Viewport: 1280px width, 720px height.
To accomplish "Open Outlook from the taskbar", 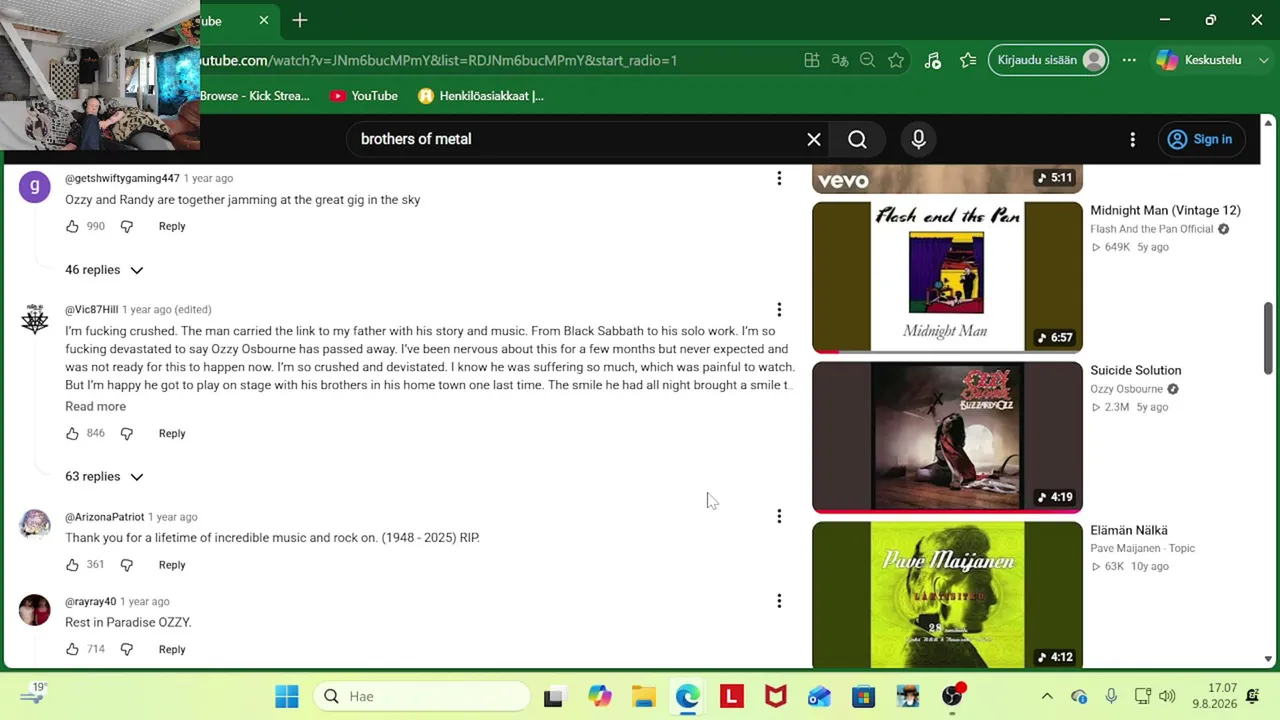I will tap(820, 696).
